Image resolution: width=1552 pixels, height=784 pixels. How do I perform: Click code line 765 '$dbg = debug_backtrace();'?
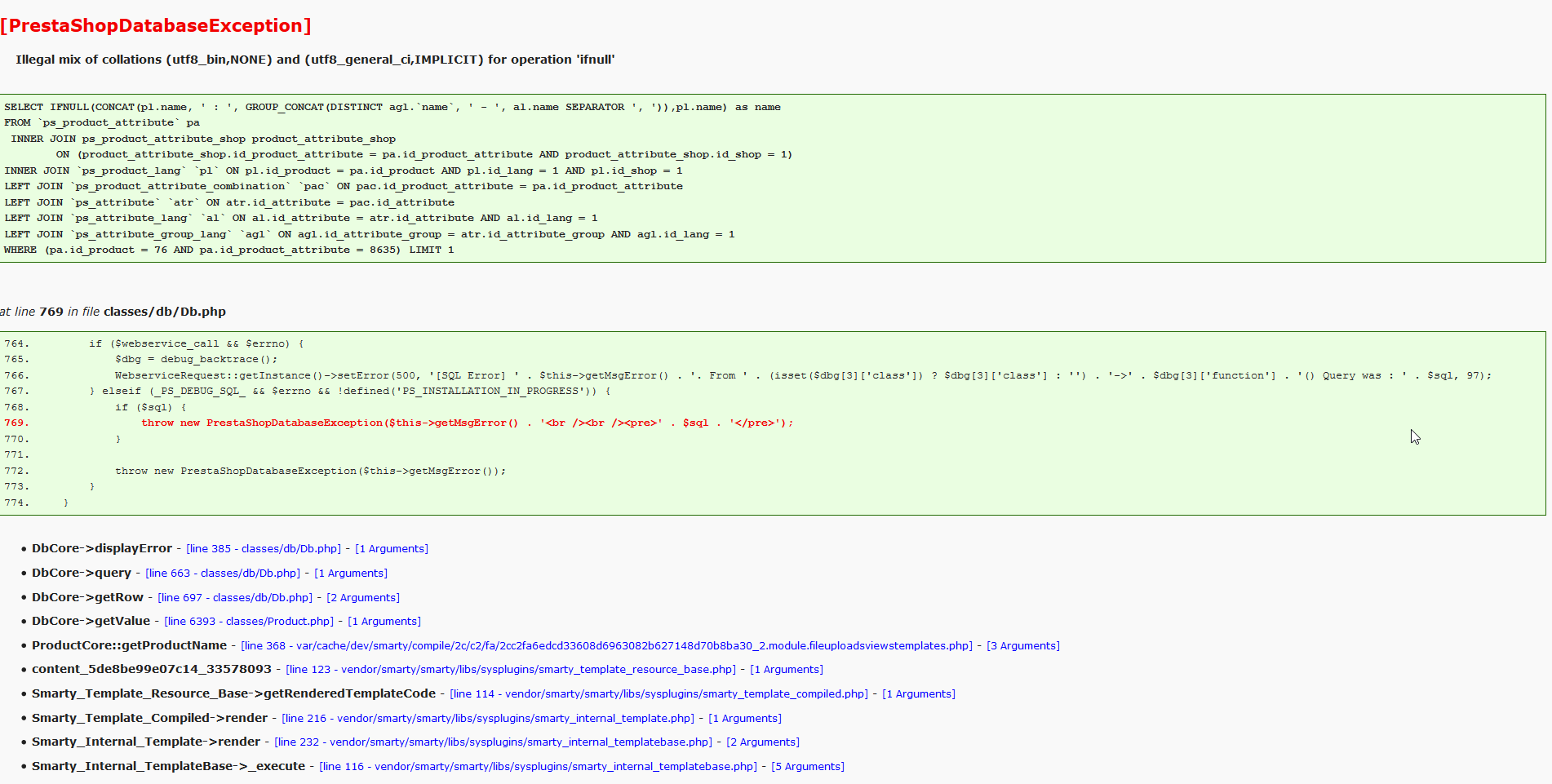[x=197, y=360]
